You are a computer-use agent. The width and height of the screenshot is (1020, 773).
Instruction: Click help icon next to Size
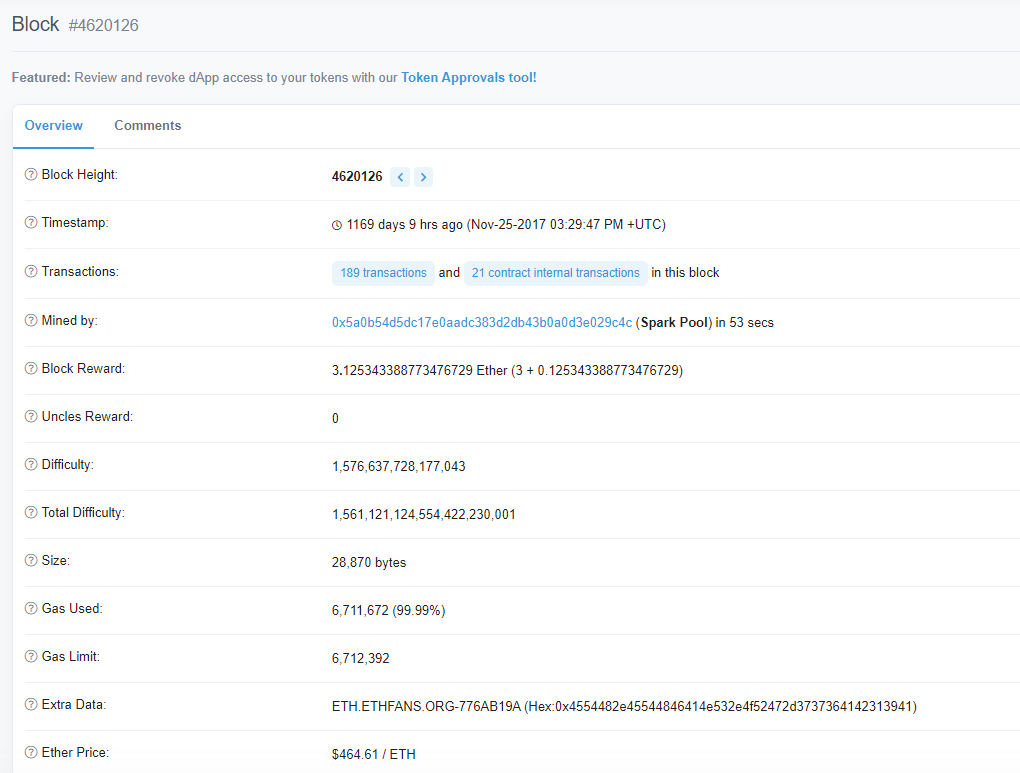tap(31, 561)
